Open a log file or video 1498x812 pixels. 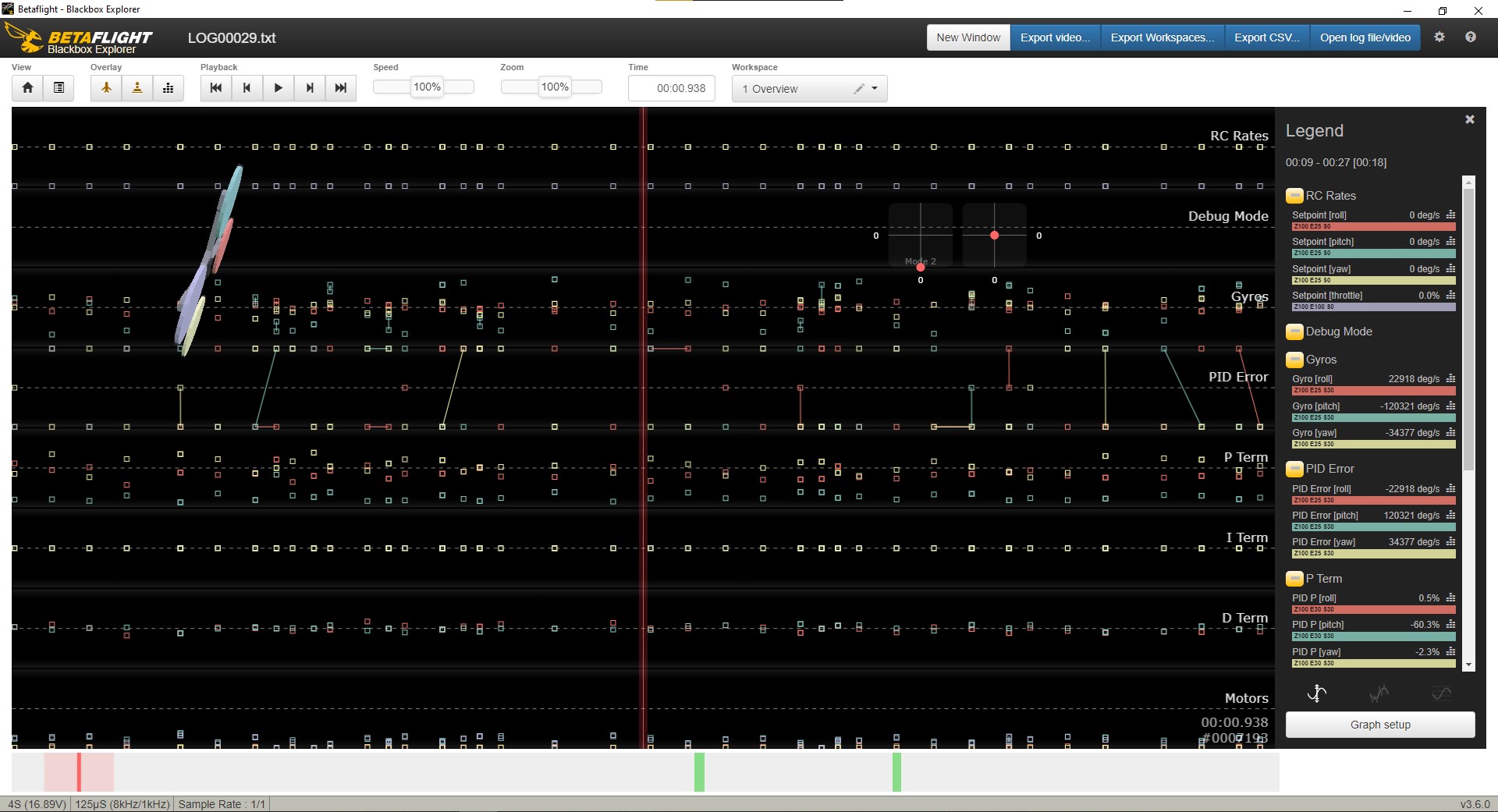click(x=1365, y=37)
